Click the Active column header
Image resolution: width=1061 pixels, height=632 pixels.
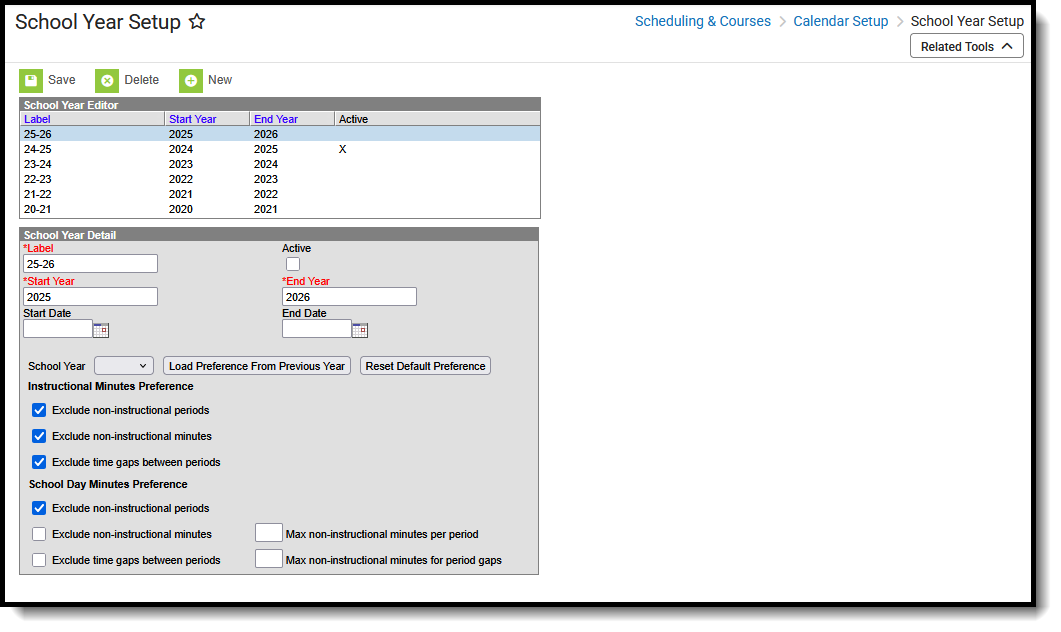pyautogui.click(x=353, y=119)
